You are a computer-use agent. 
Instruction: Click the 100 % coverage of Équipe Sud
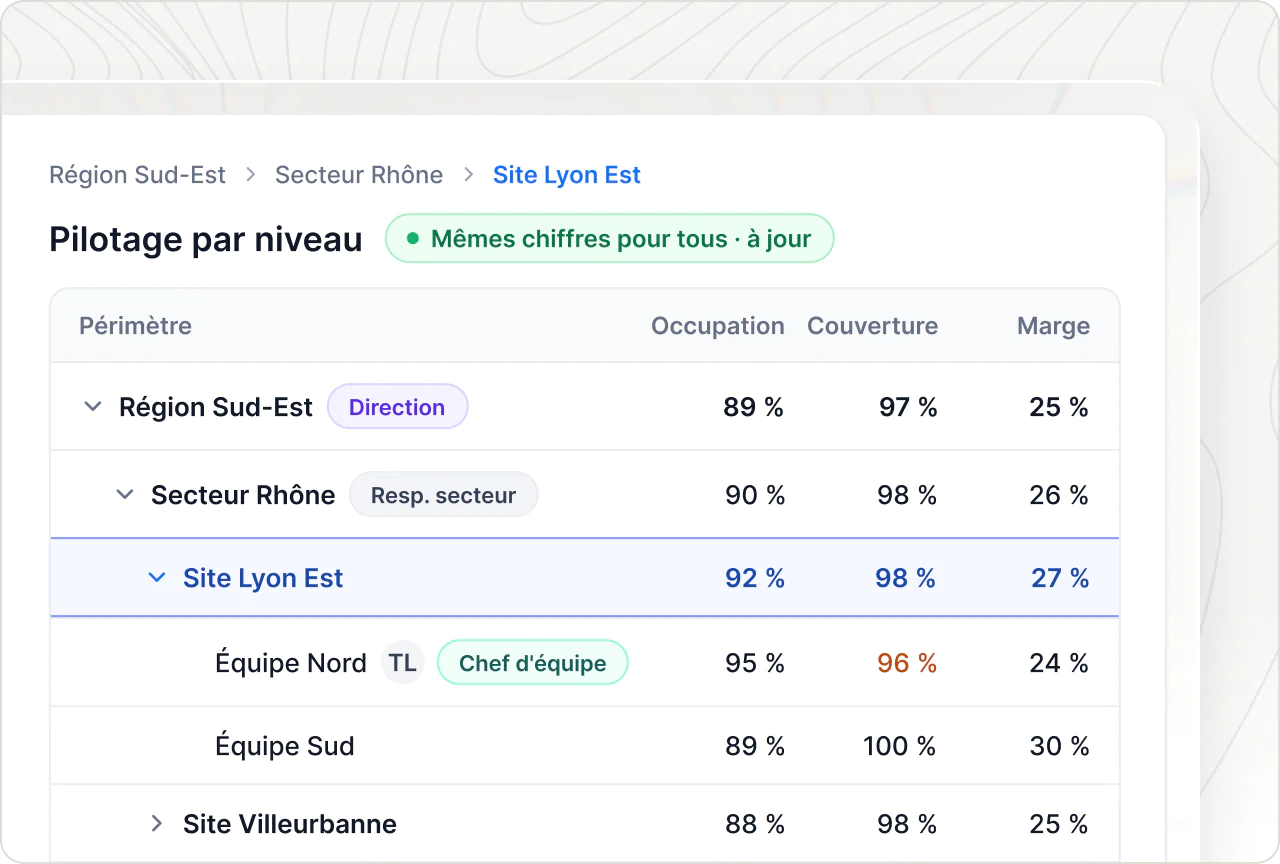[900, 746]
